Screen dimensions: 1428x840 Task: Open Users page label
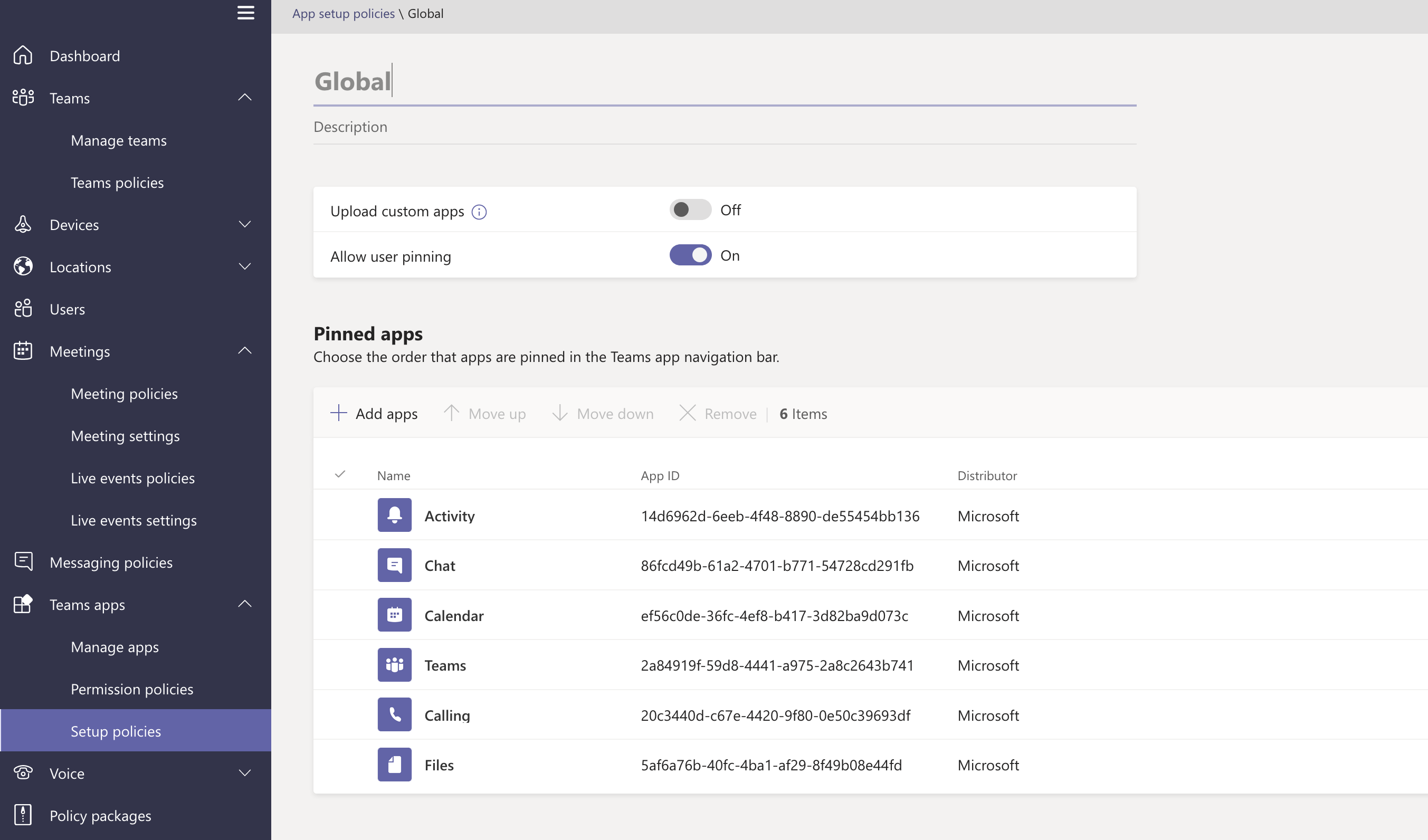point(68,309)
